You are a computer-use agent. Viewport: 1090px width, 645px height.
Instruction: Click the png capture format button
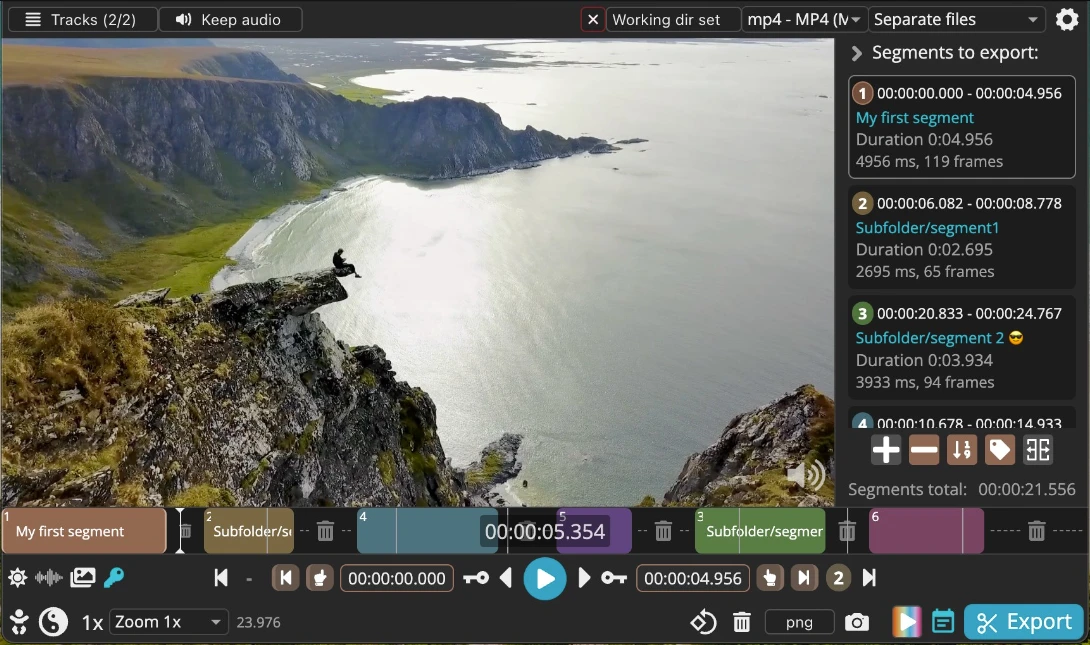click(x=799, y=622)
